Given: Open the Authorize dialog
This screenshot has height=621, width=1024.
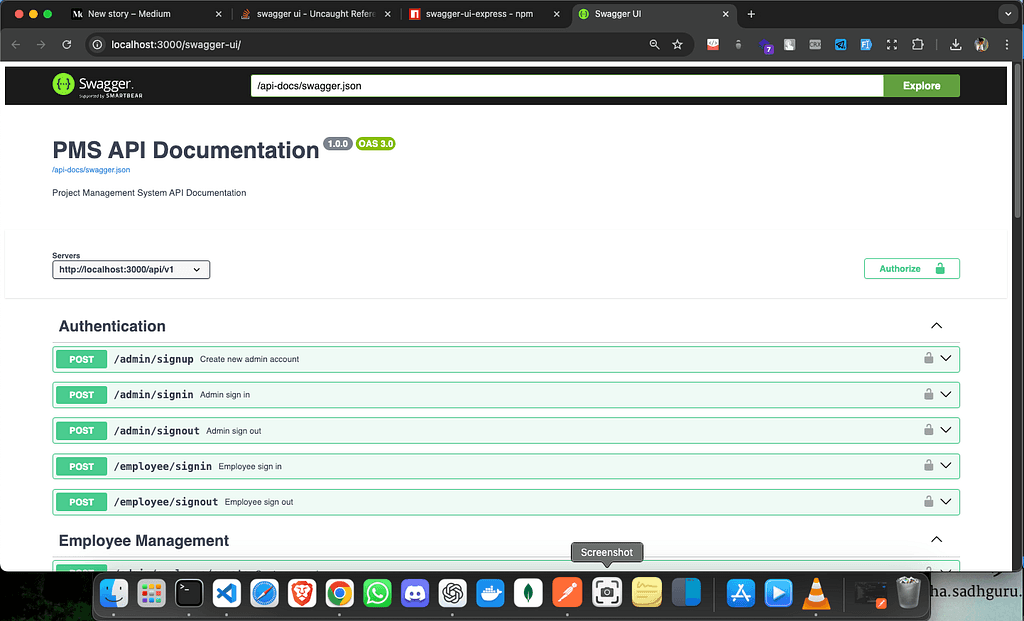Looking at the screenshot, I should (911, 268).
